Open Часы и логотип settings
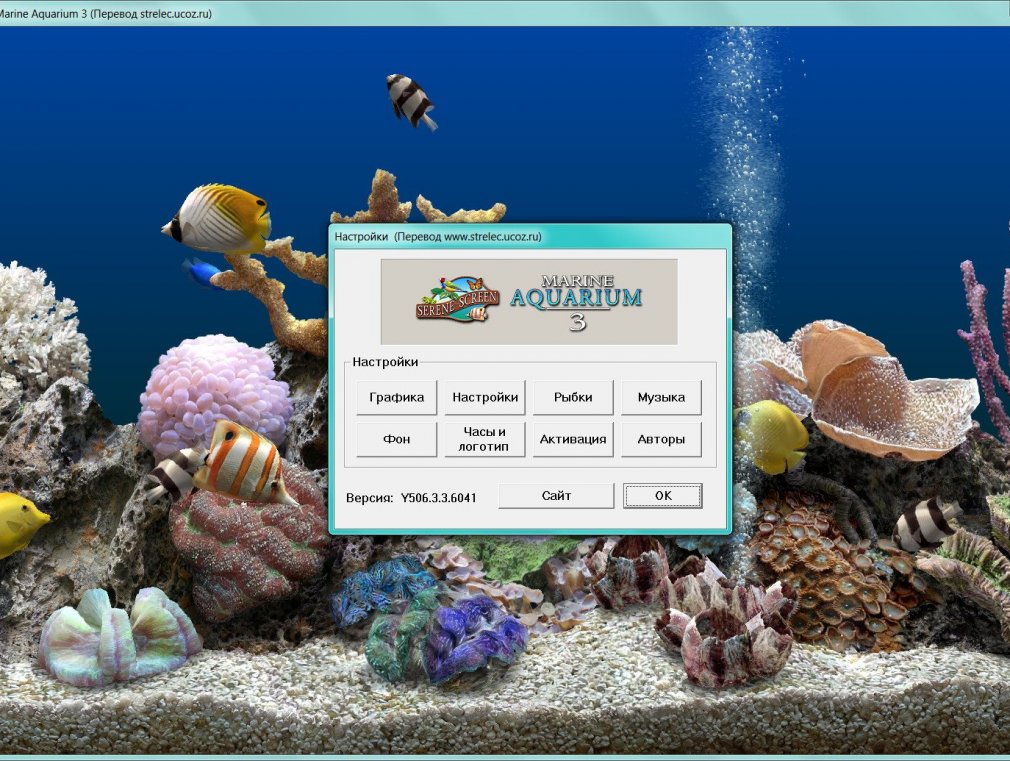The width and height of the screenshot is (1010, 761). [x=485, y=439]
